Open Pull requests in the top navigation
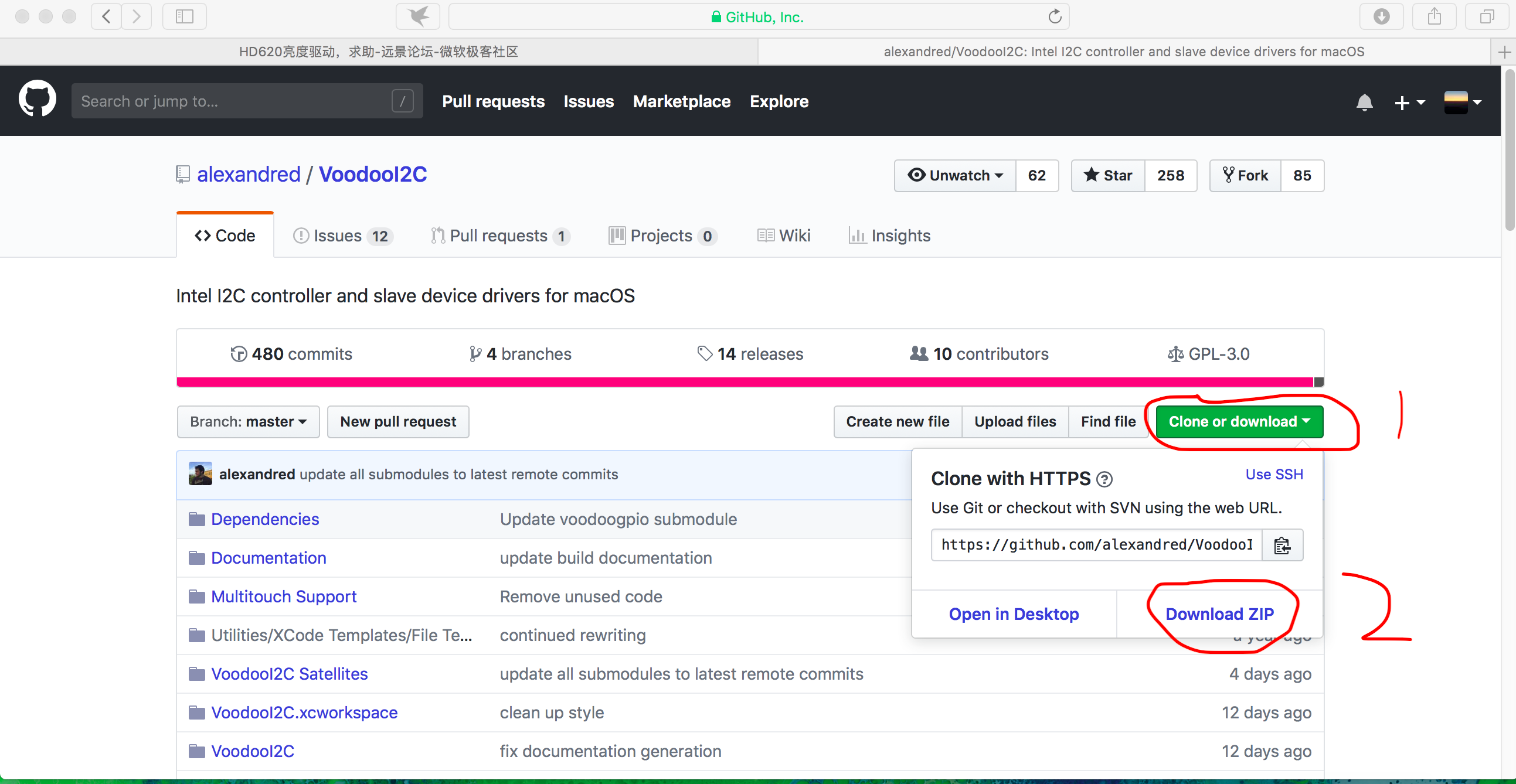This screenshot has height=784, width=1516. coord(493,101)
